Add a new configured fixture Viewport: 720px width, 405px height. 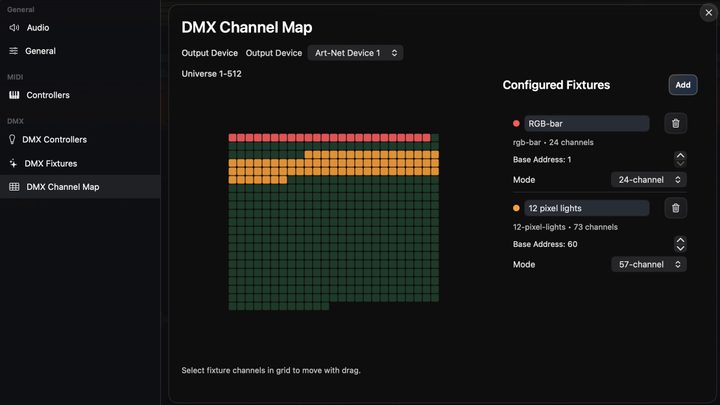[683, 85]
